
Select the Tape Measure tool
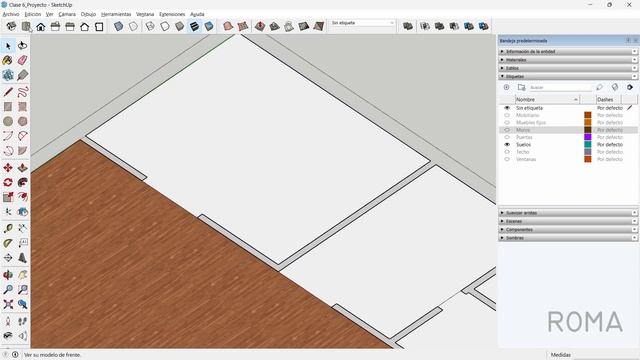8,228
